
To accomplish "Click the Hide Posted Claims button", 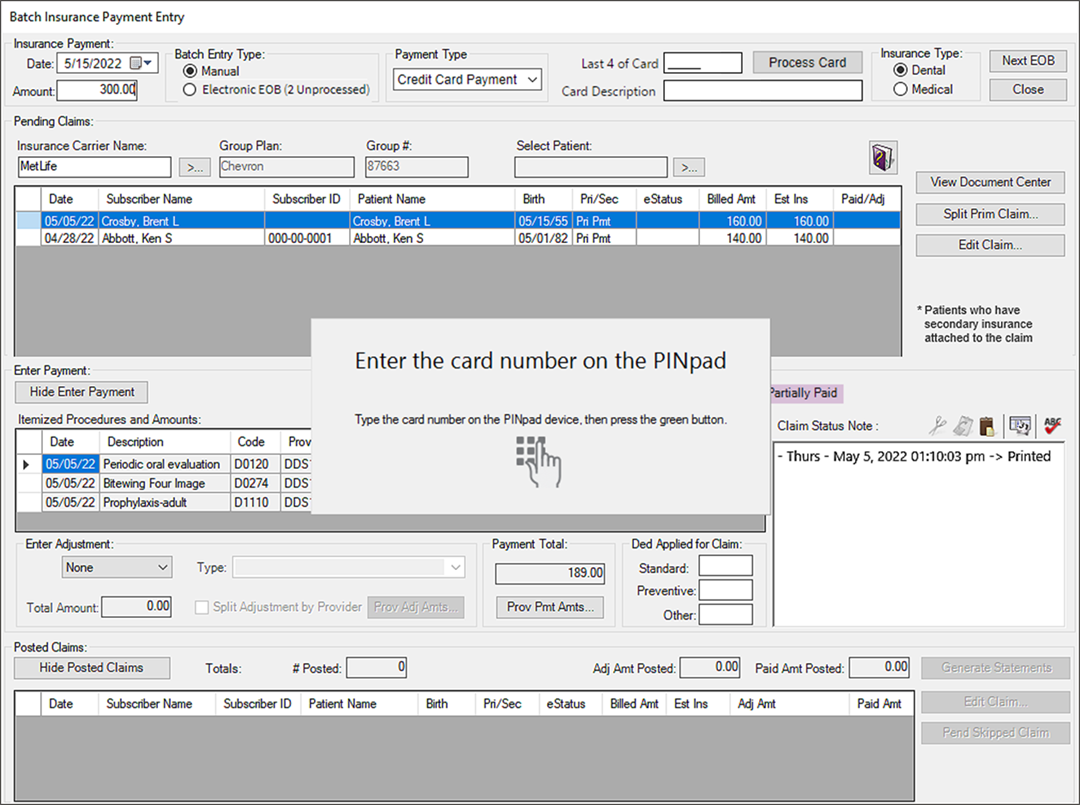I will click(x=92, y=667).
